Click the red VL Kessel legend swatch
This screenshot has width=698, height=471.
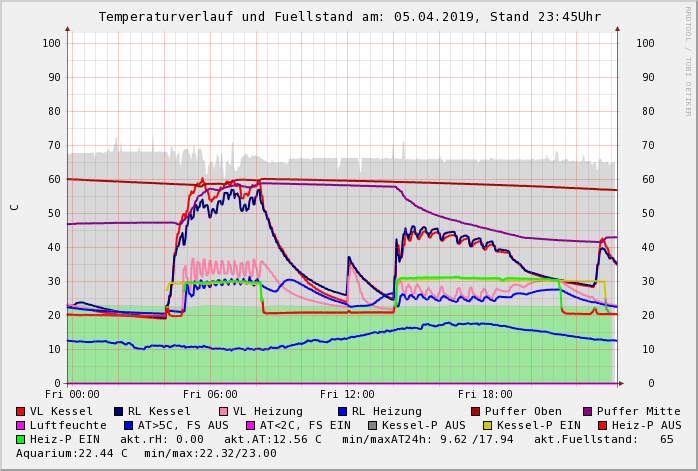click(x=20, y=411)
